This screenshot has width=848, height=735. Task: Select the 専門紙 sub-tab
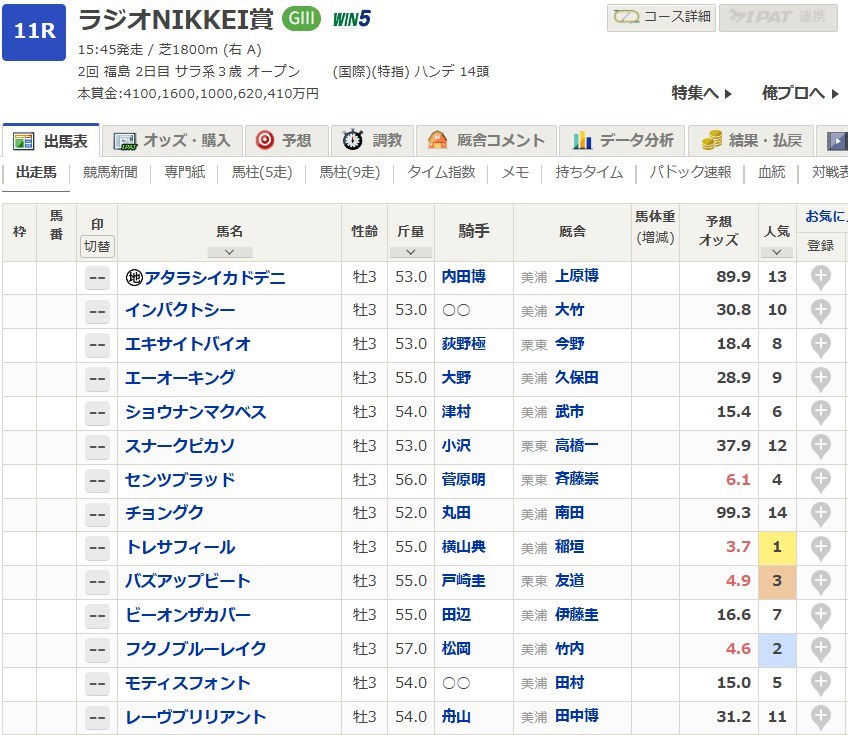click(x=184, y=173)
